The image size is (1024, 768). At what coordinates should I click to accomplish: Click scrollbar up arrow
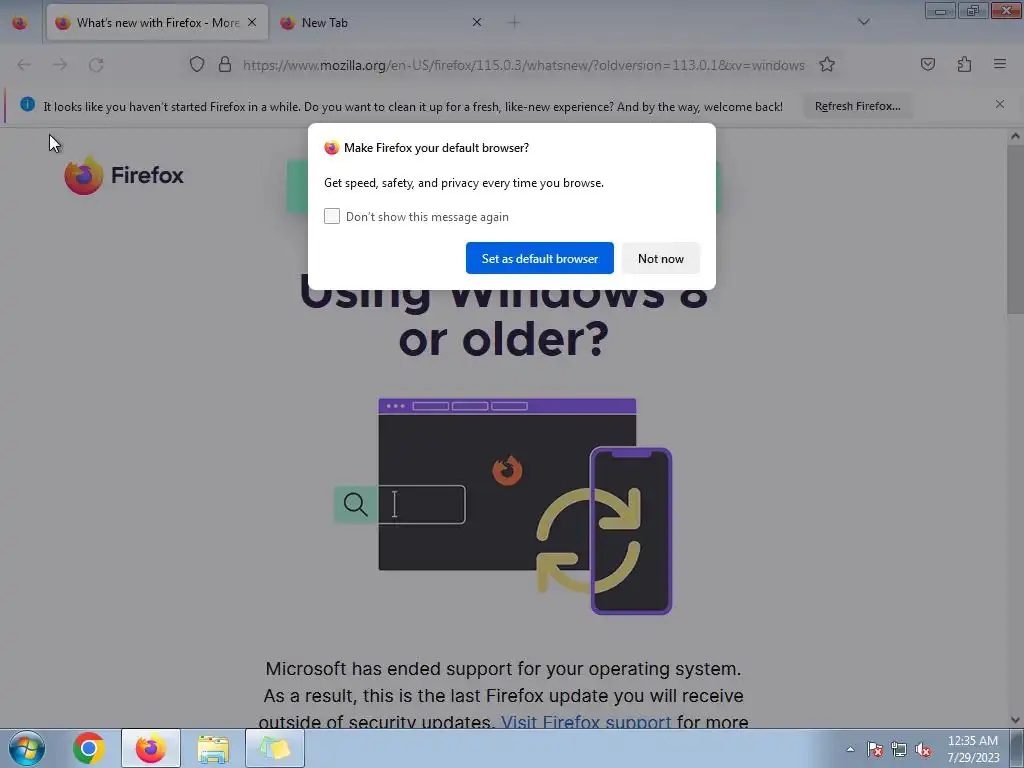(x=1015, y=136)
